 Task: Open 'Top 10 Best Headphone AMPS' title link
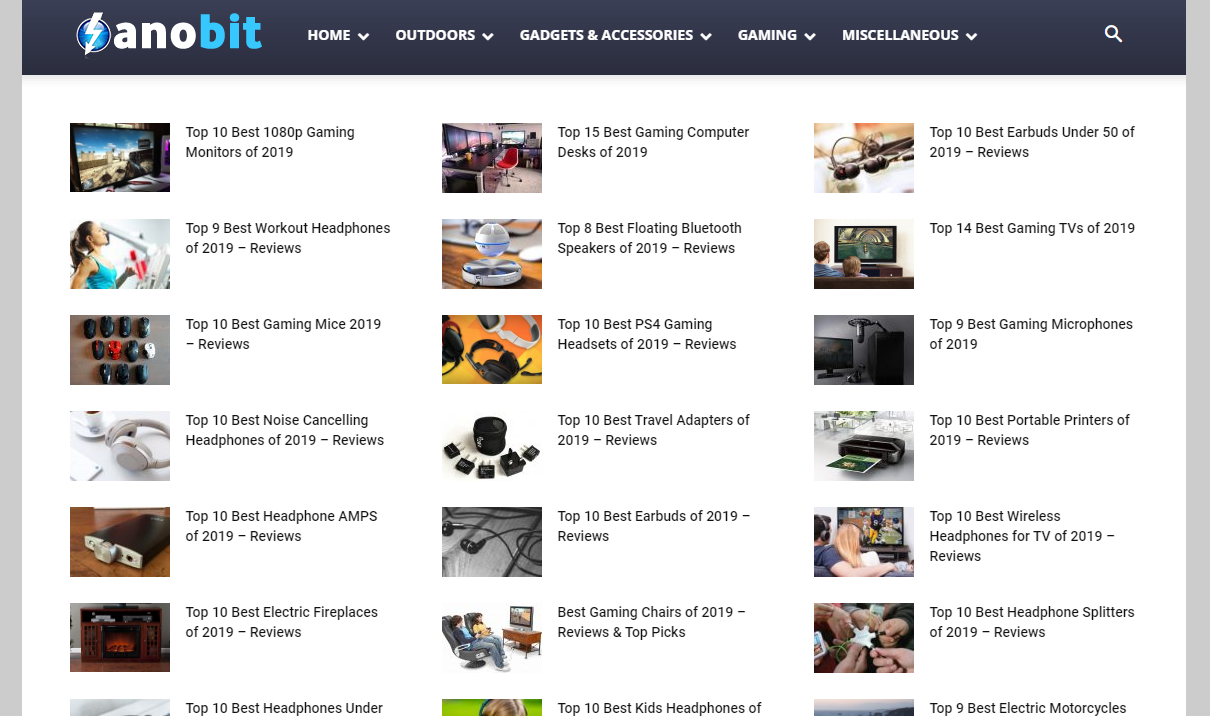pyautogui.click(x=281, y=526)
